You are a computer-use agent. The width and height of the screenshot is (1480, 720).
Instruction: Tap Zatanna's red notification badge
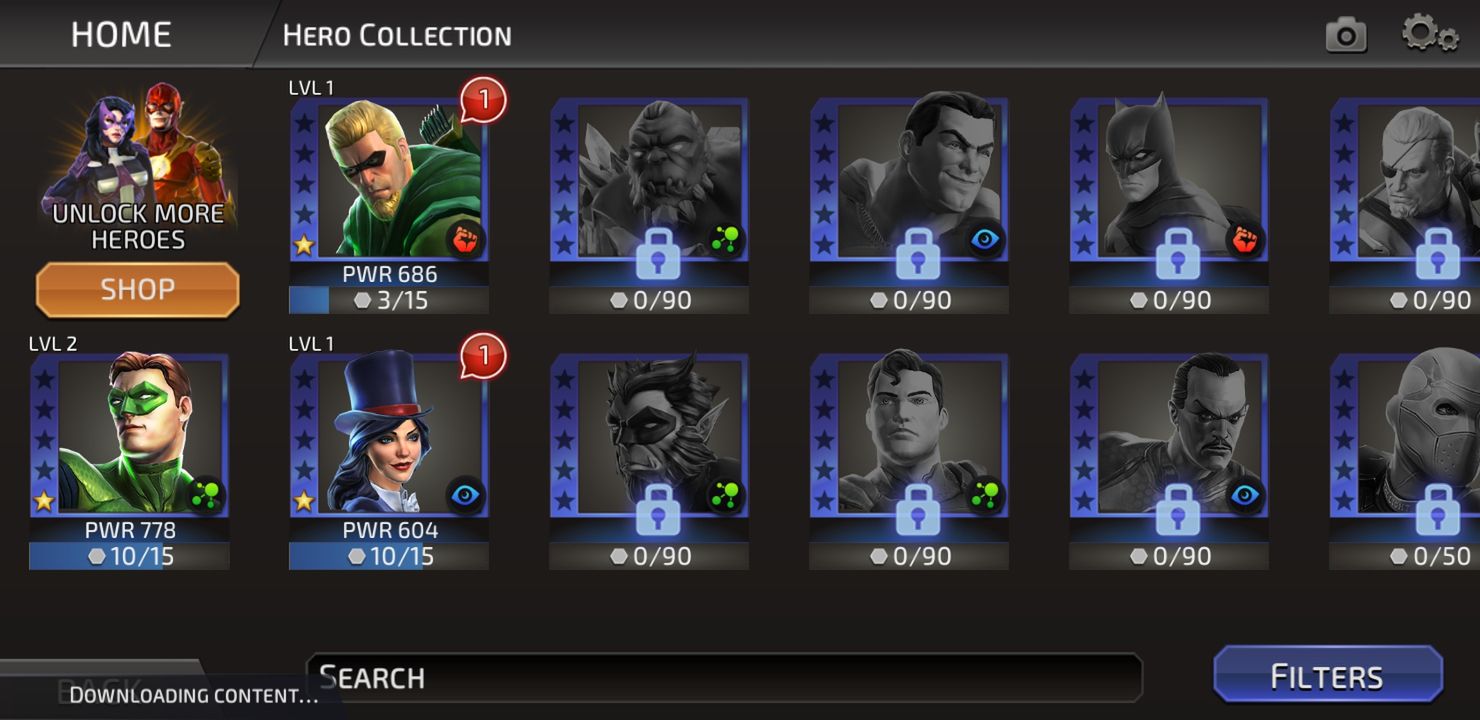click(484, 356)
